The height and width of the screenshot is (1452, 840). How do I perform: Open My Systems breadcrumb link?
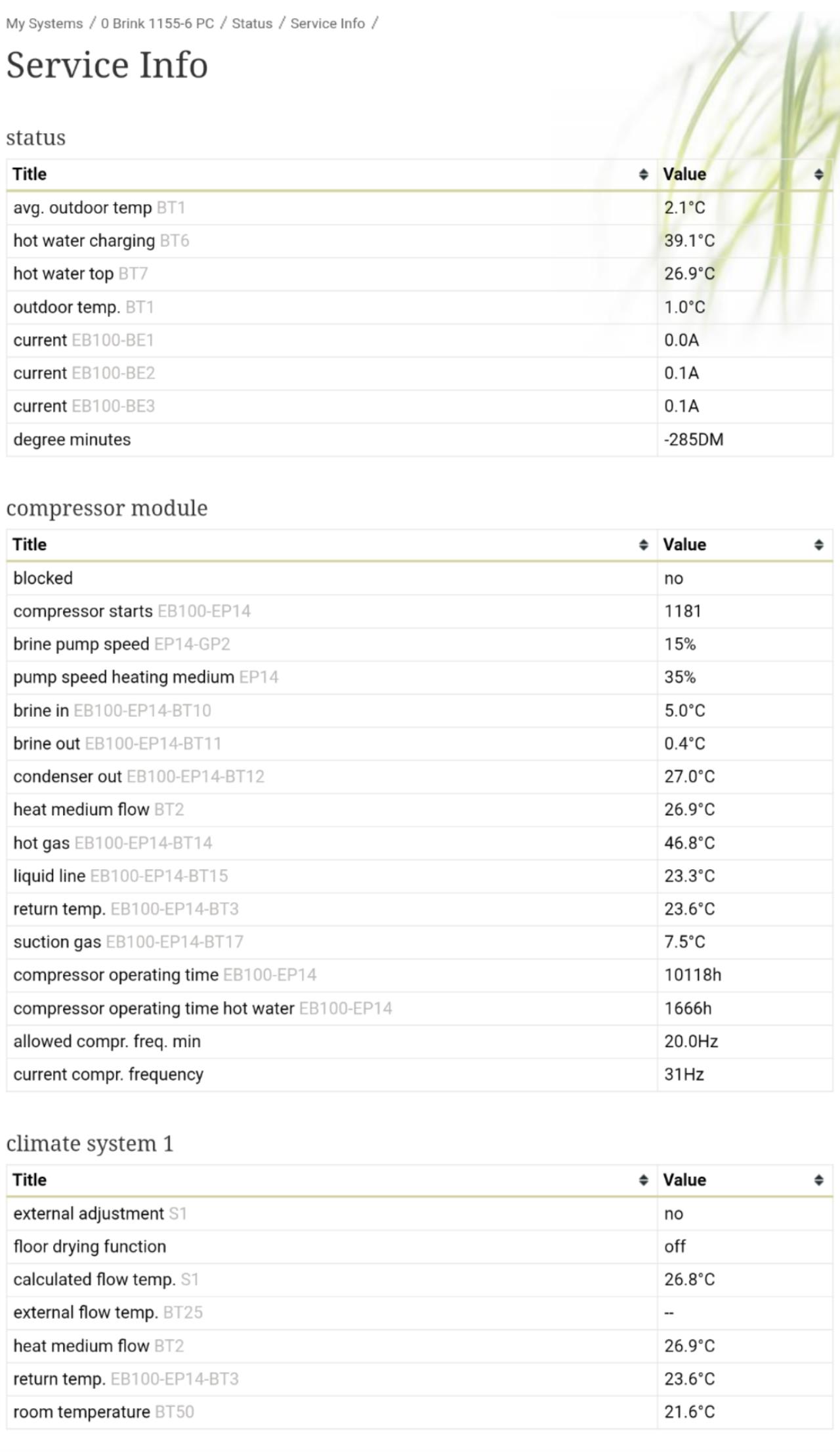[45, 24]
